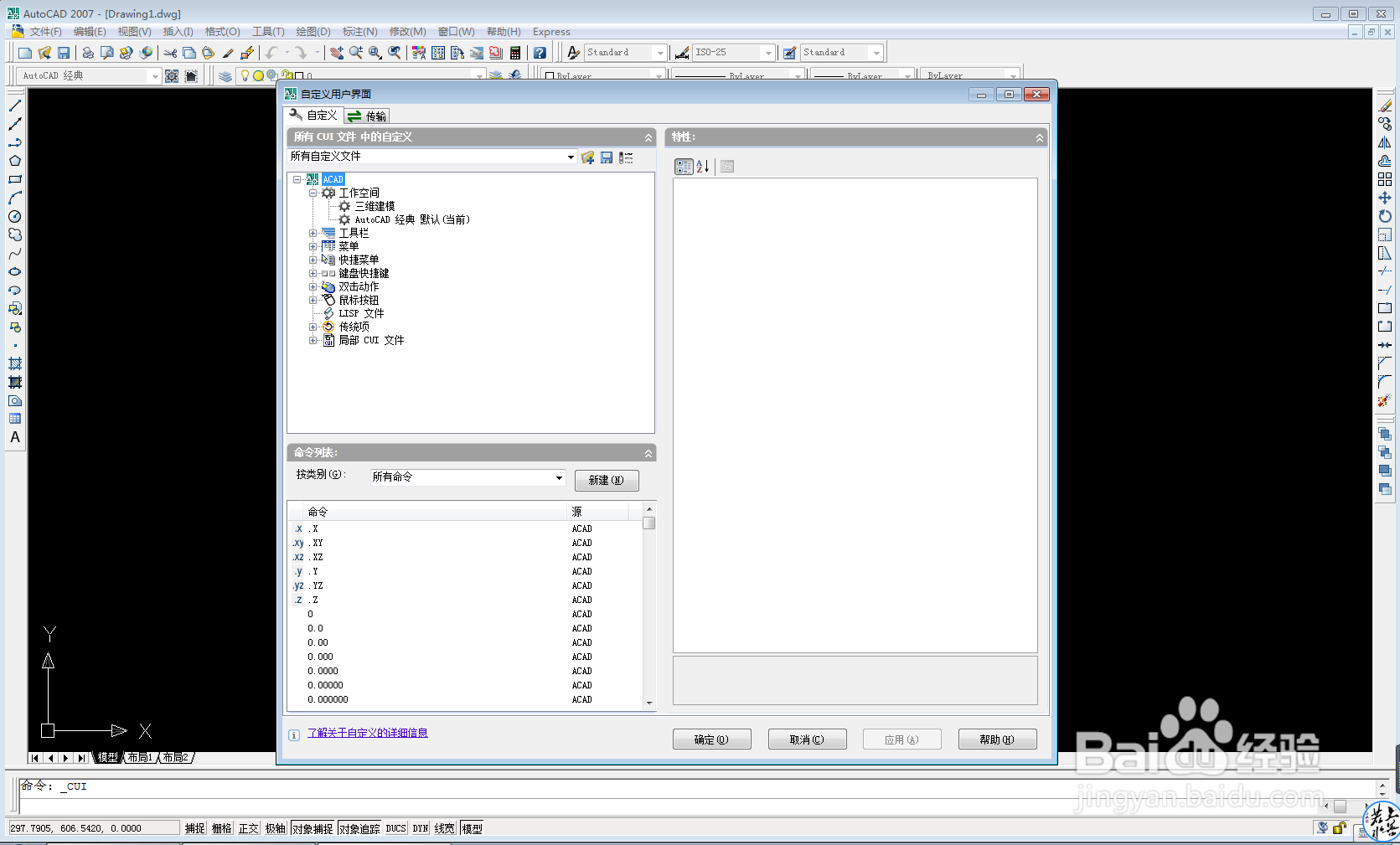Toggle DYN dynamic input in status bar
The height and width of the screenshot is (845, 1400).
(x=420, y=828)
